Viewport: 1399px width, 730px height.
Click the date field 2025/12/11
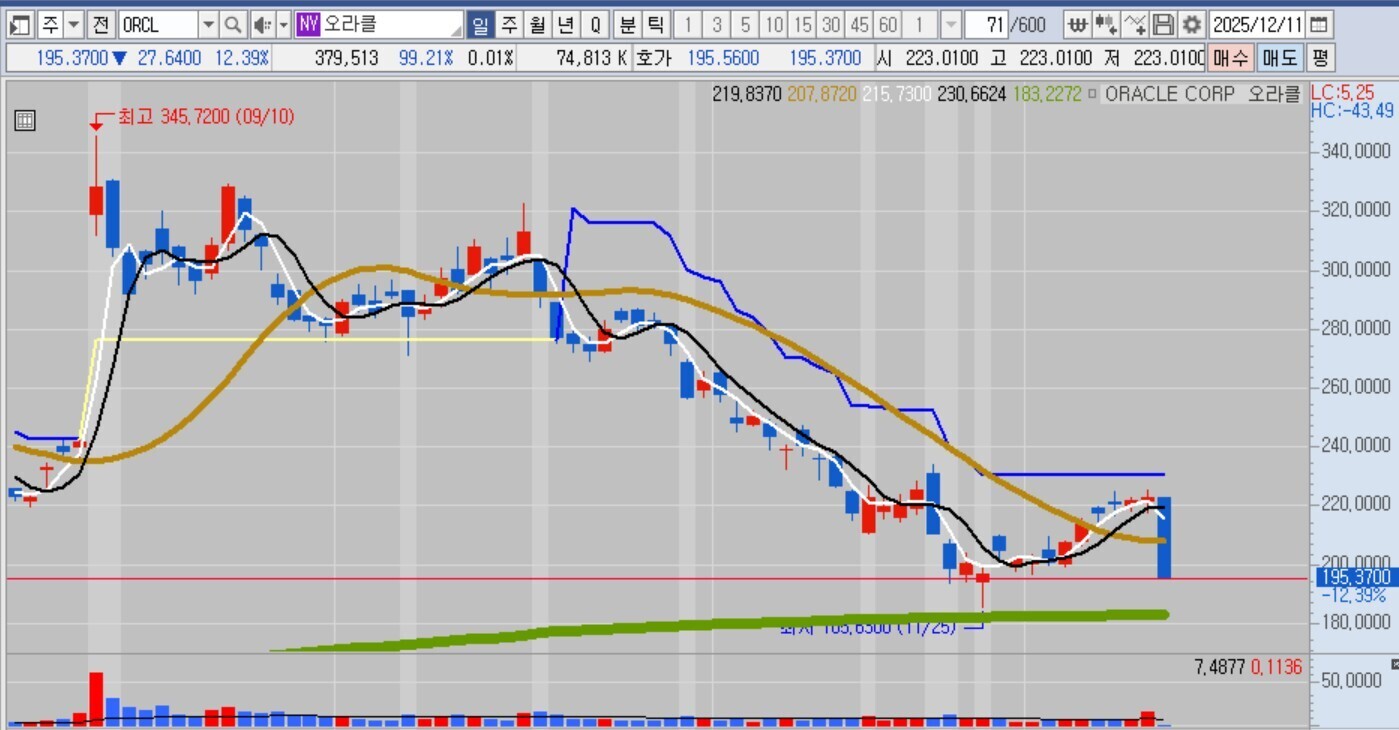(1258, 24)
